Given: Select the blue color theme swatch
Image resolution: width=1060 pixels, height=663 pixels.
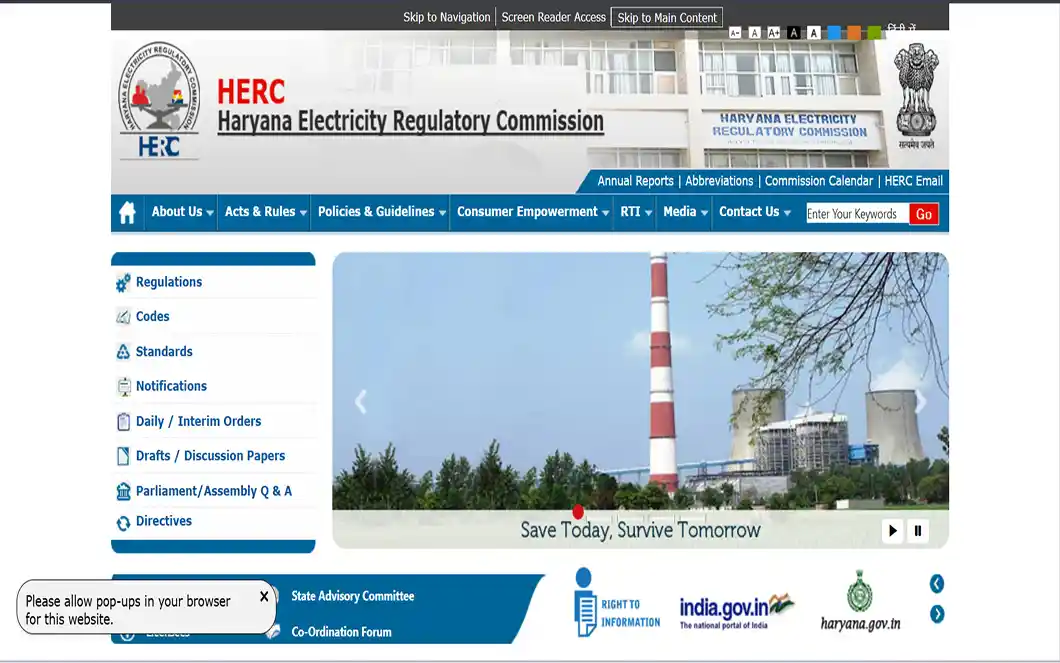Looking at the screenshot, I should (834, 32).
